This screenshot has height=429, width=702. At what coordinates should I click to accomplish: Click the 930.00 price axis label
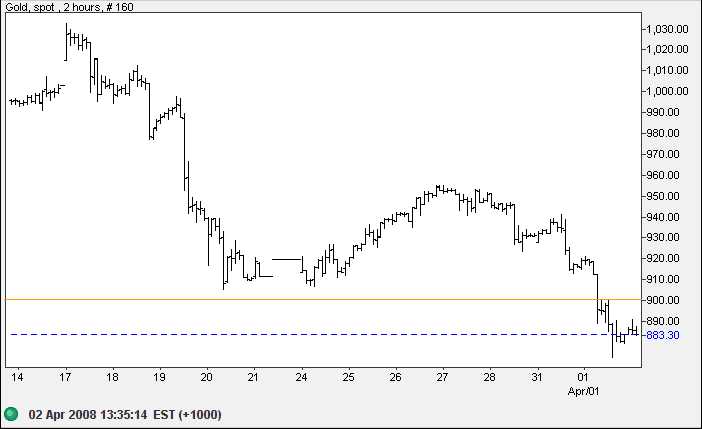pyautogui.click(x=663, y=237)
